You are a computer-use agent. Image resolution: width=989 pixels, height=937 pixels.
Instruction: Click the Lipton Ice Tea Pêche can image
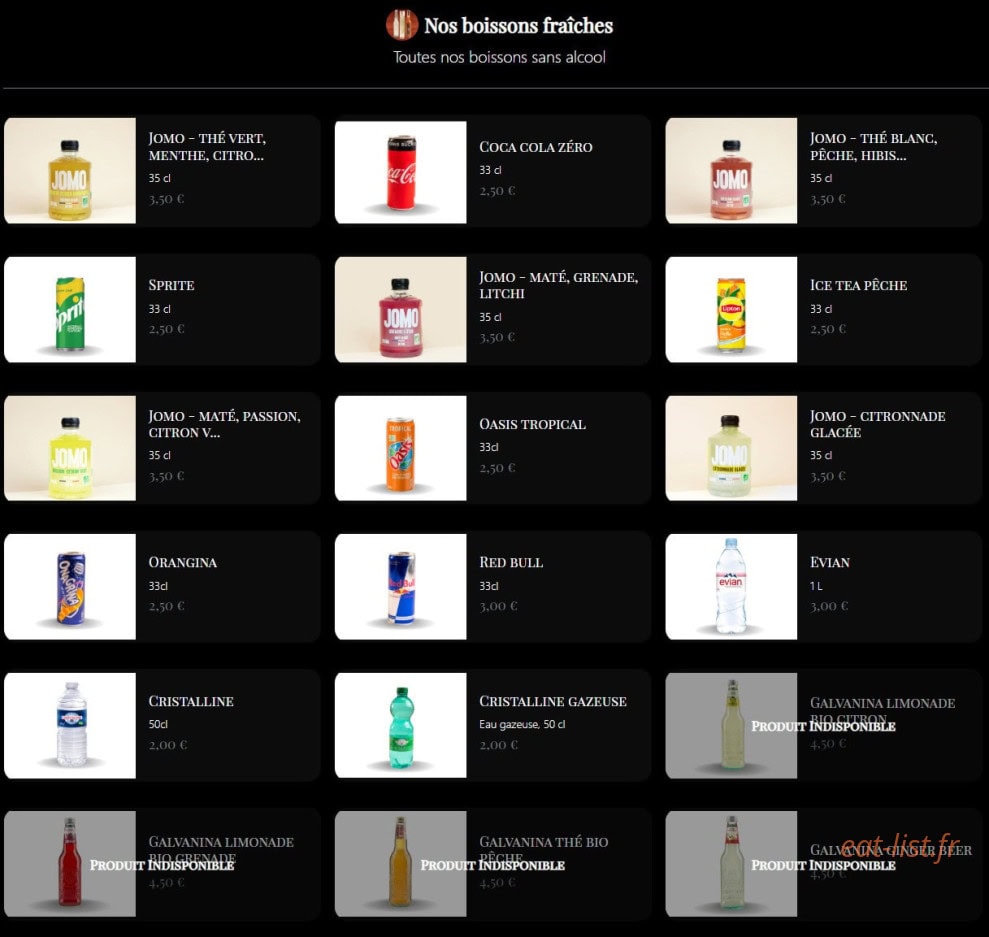click(x=731, y=310)
